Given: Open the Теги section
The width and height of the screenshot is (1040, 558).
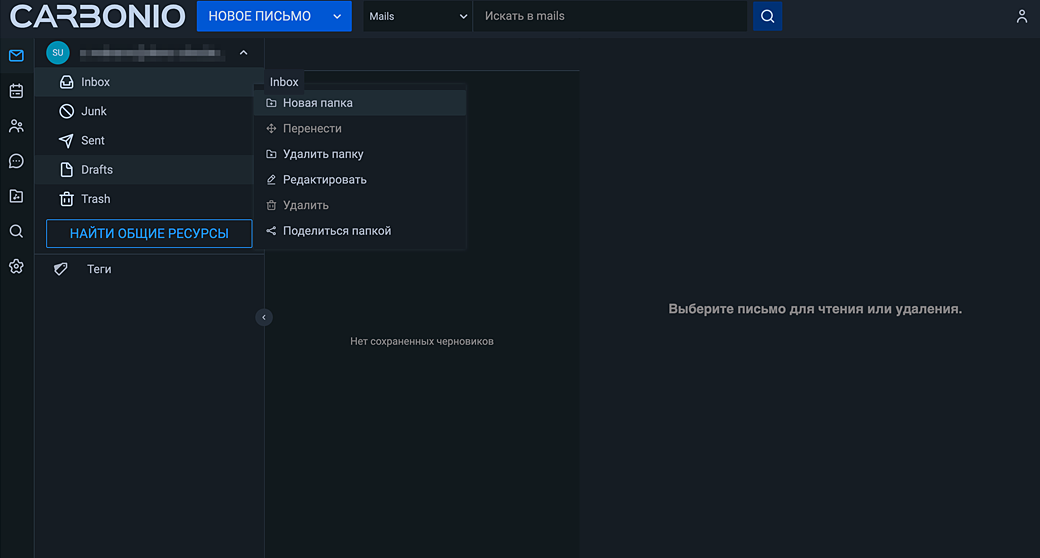Looking at the screenshot, I should coord(149,269).
